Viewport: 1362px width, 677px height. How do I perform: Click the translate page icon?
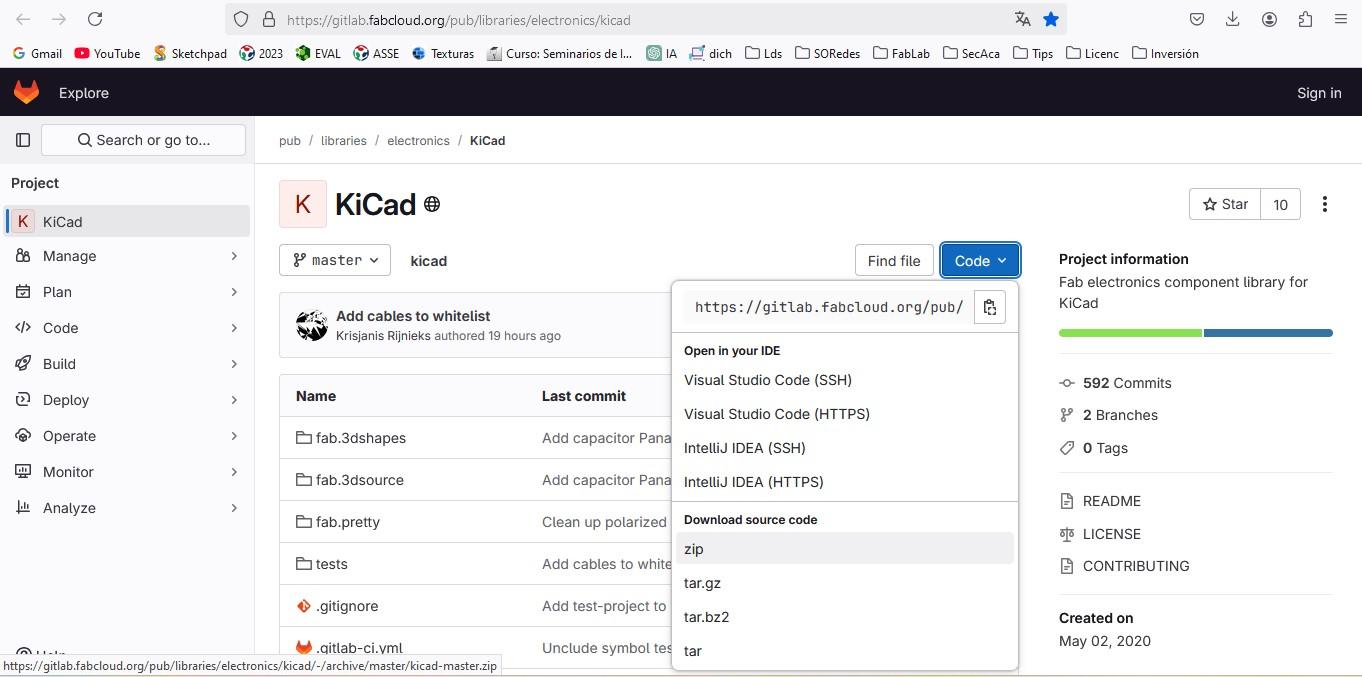(1022, 19)
